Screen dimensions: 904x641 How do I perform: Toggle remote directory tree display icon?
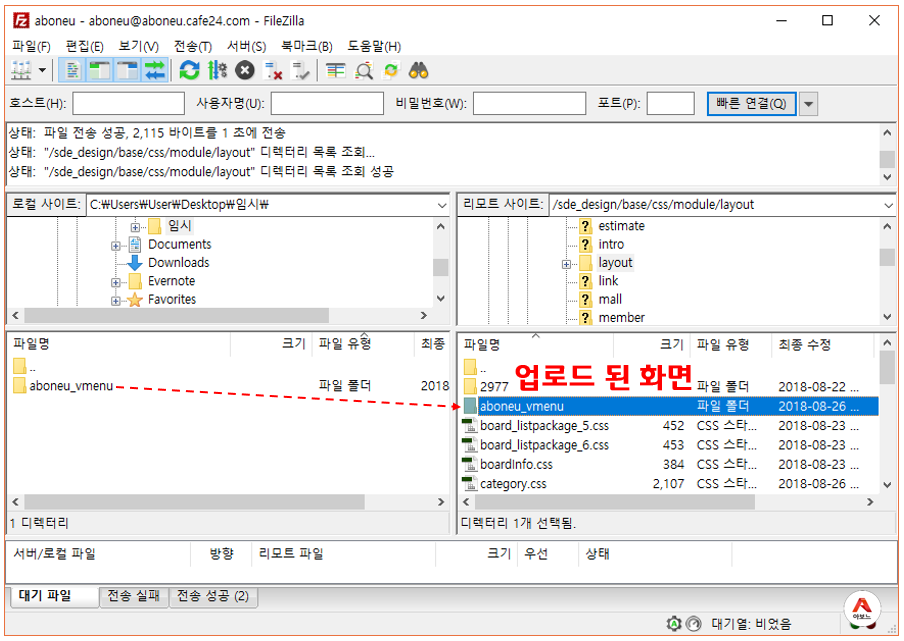coord(127,71)
